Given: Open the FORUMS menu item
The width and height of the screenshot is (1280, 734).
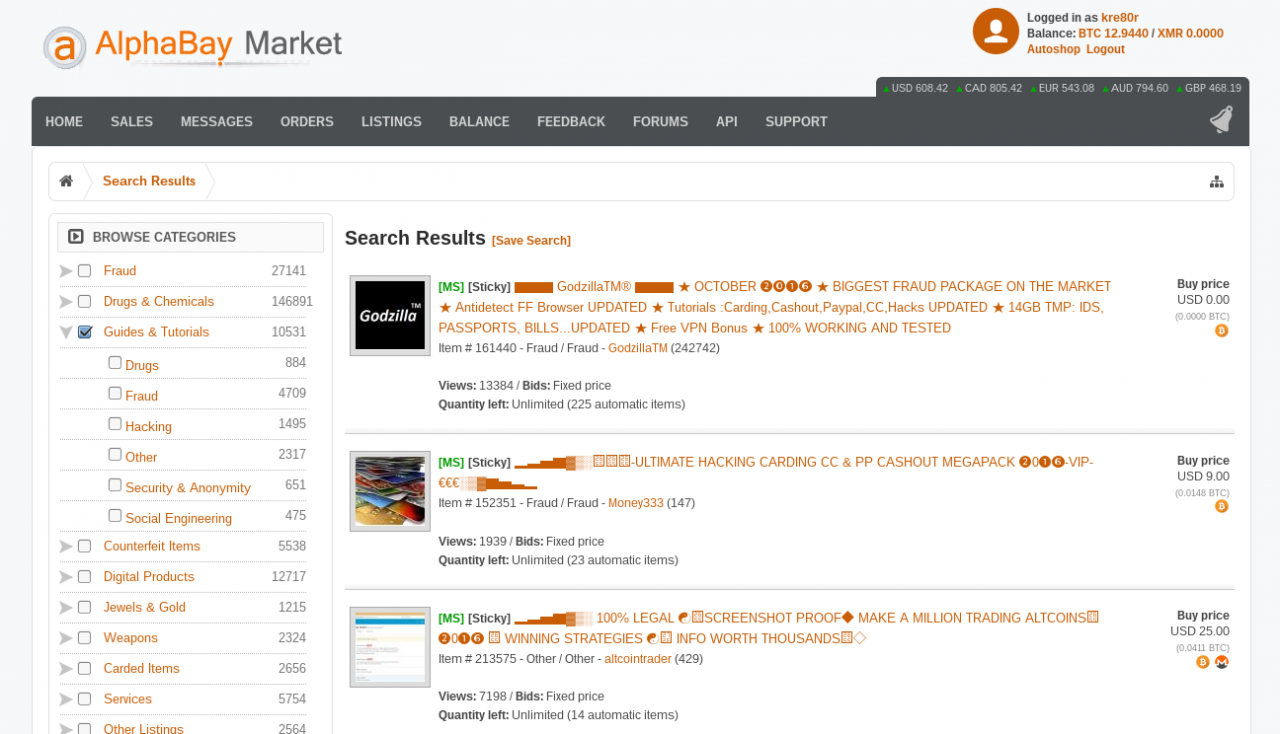Looking at the screenshot, I should point(660,121).
